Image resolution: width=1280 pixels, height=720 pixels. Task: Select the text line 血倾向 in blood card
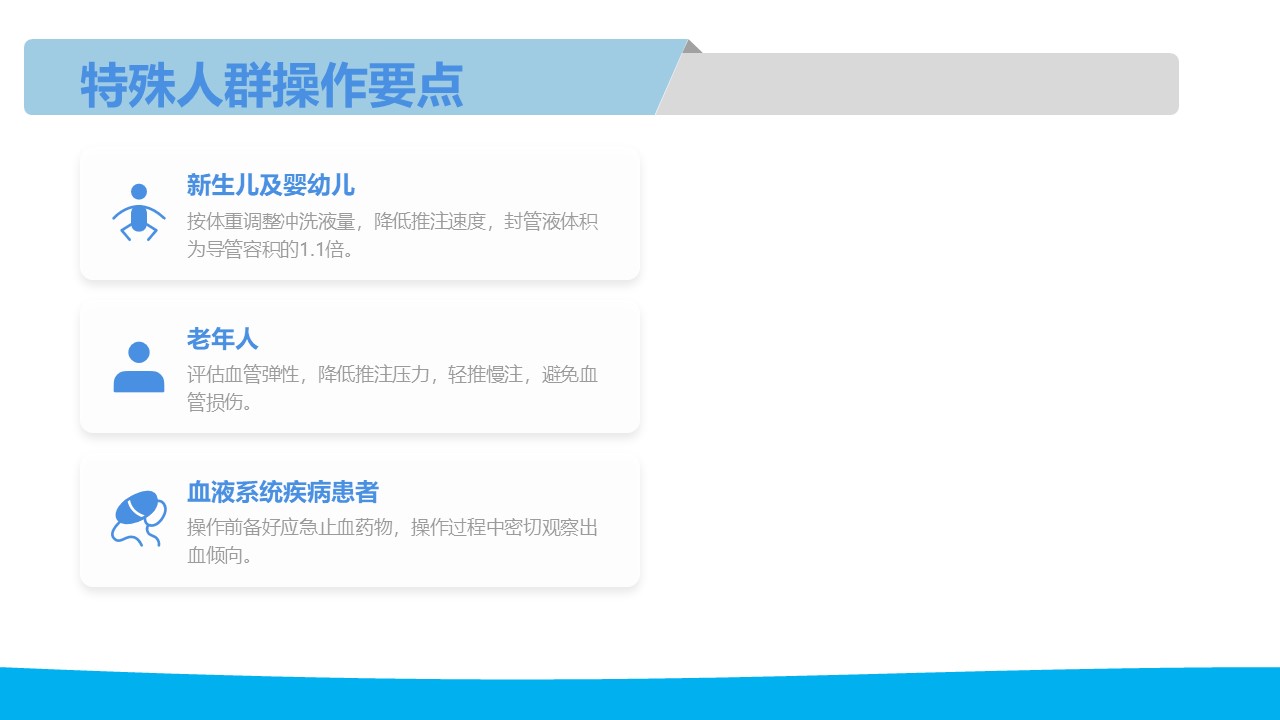point(220,555)
